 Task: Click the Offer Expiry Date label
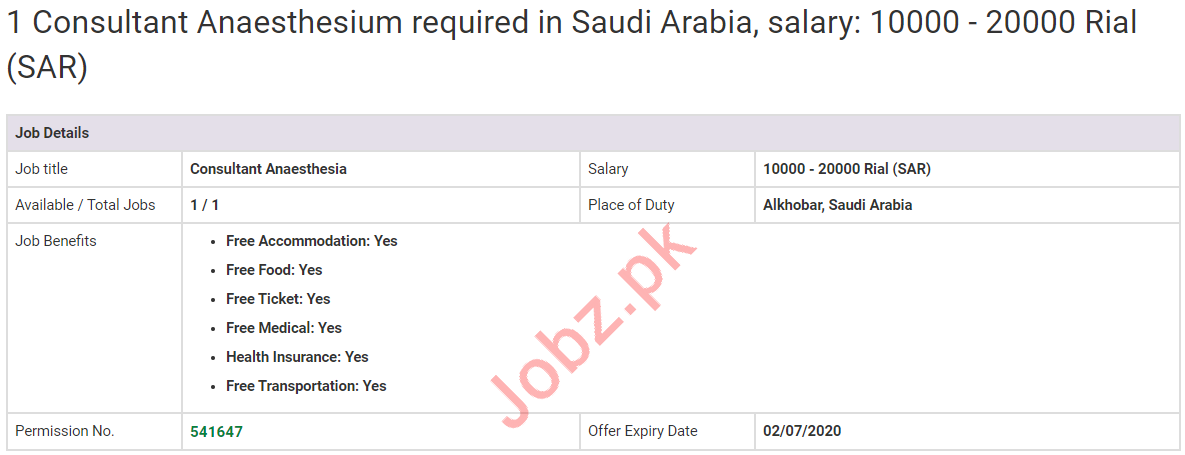(x=642, y=431)
